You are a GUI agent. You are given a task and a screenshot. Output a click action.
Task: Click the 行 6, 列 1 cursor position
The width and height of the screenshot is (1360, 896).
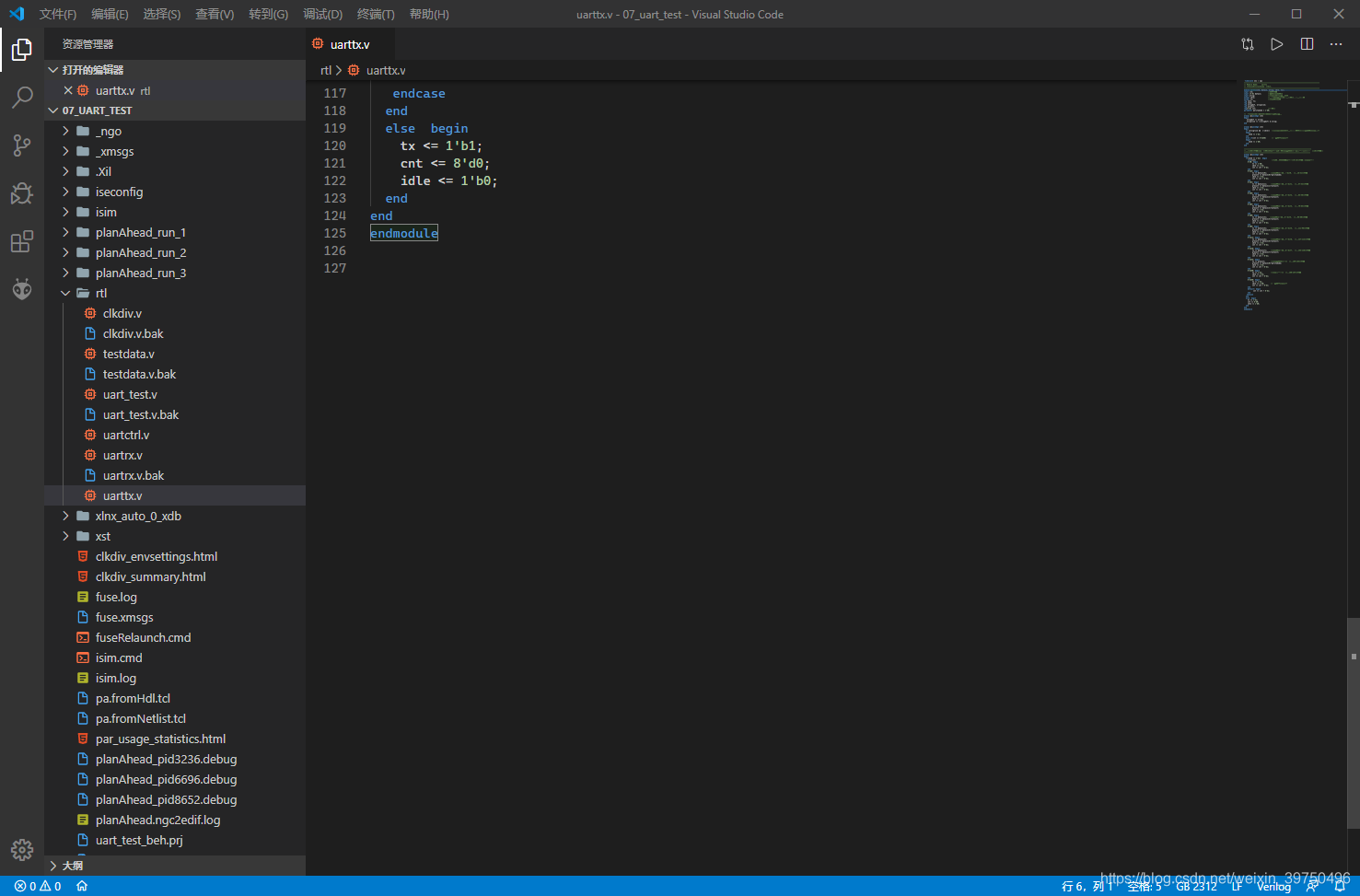(x=1087, y=886)
